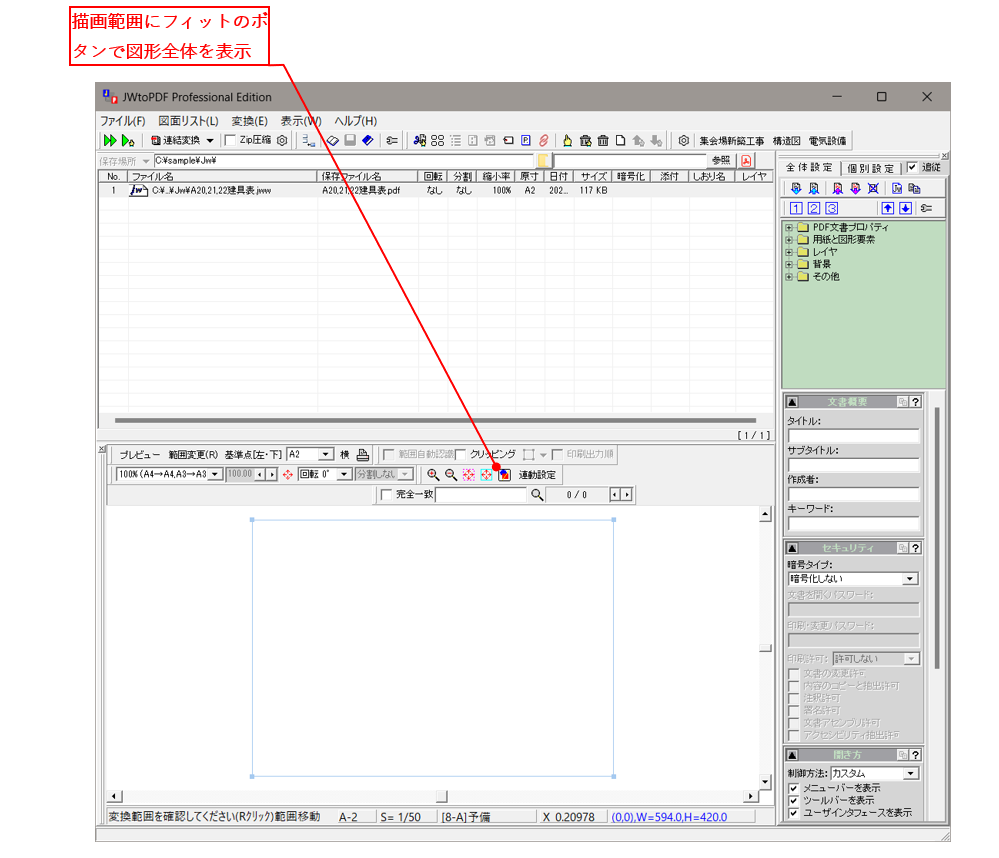Click the 連動設定 button
This screenshot has width=999, height=858.
click(537, 475)
